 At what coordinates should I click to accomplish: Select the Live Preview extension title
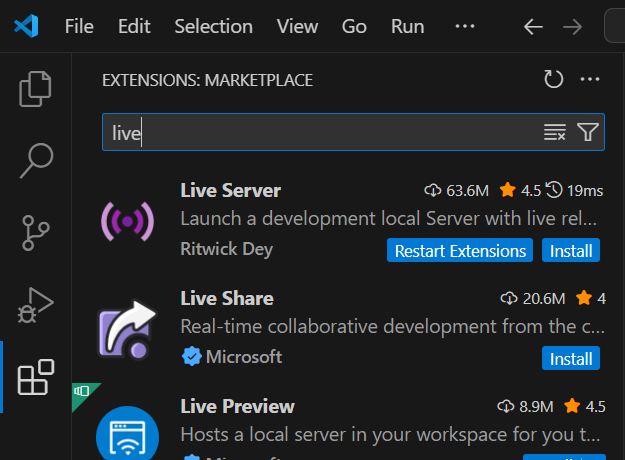[237, 406]
